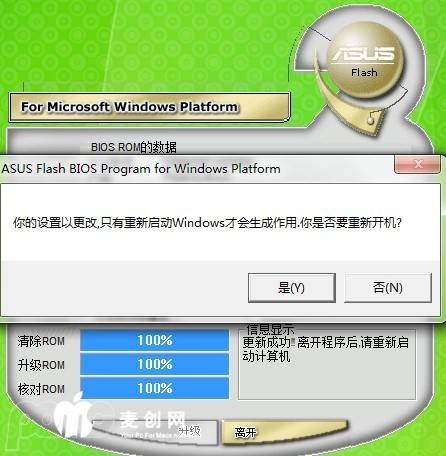The image size is (446, 456).
Task: Click the restart confirmation message text
Action: [207, 223]
